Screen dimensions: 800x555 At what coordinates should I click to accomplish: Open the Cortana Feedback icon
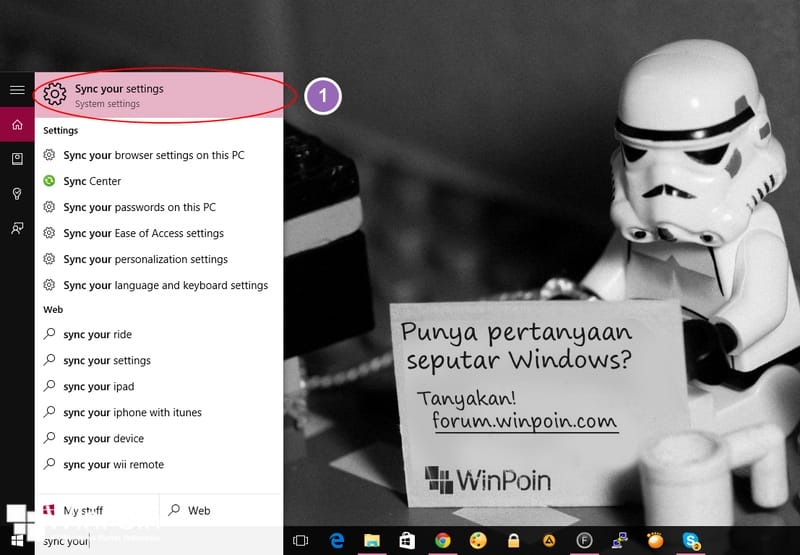pyautogui.click(x=17, y=228)
